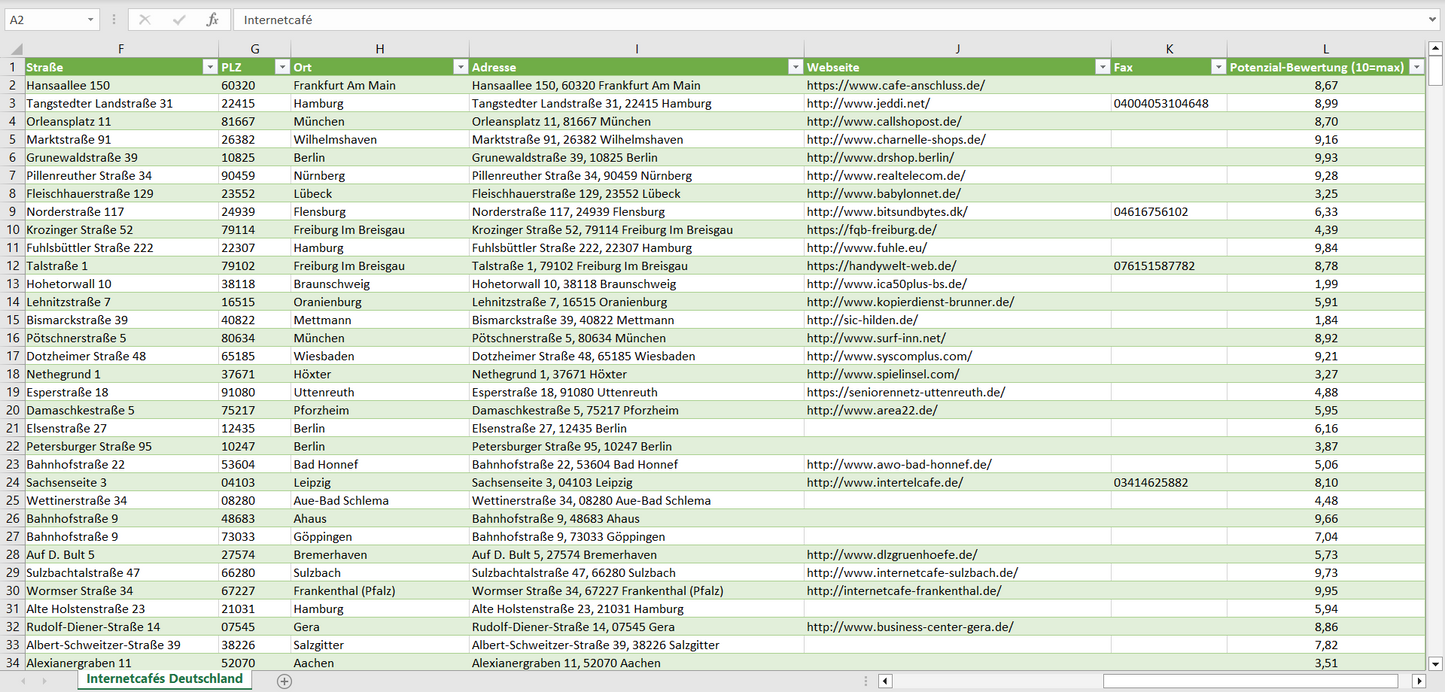Select column header J

pyautogui.click(x=957, y=49)
